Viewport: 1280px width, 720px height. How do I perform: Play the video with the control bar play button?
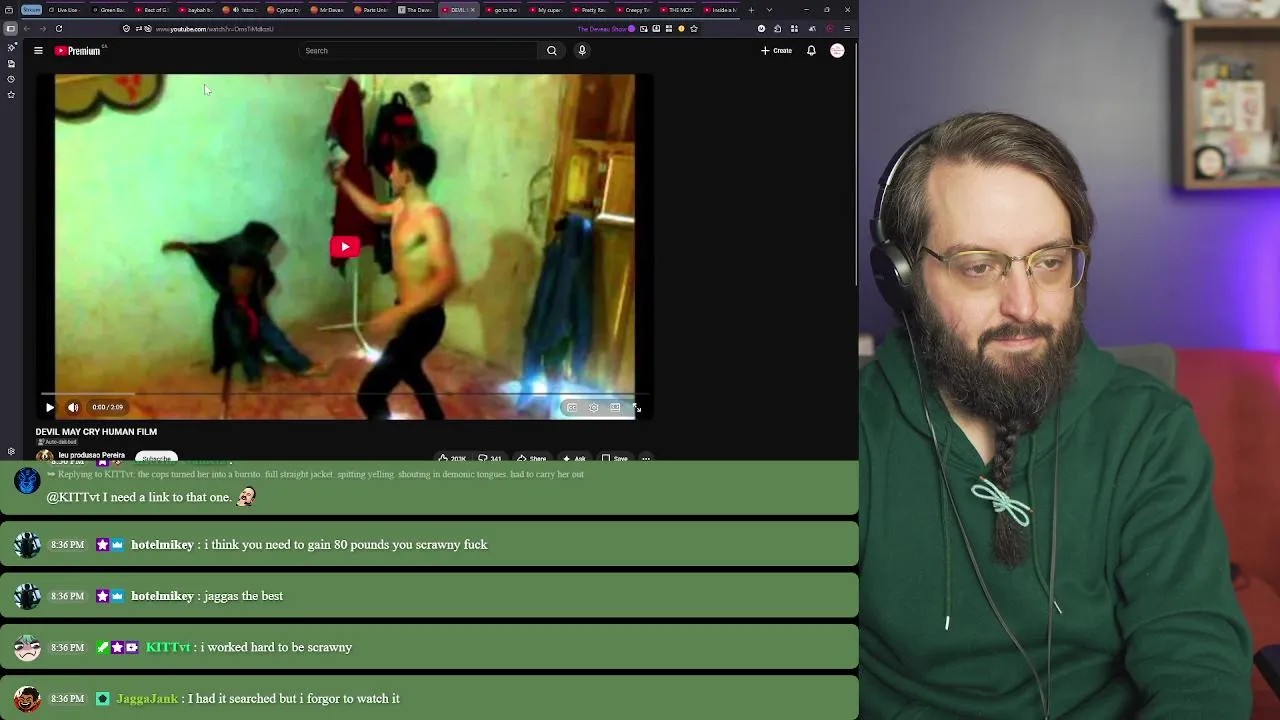[49, 407]
